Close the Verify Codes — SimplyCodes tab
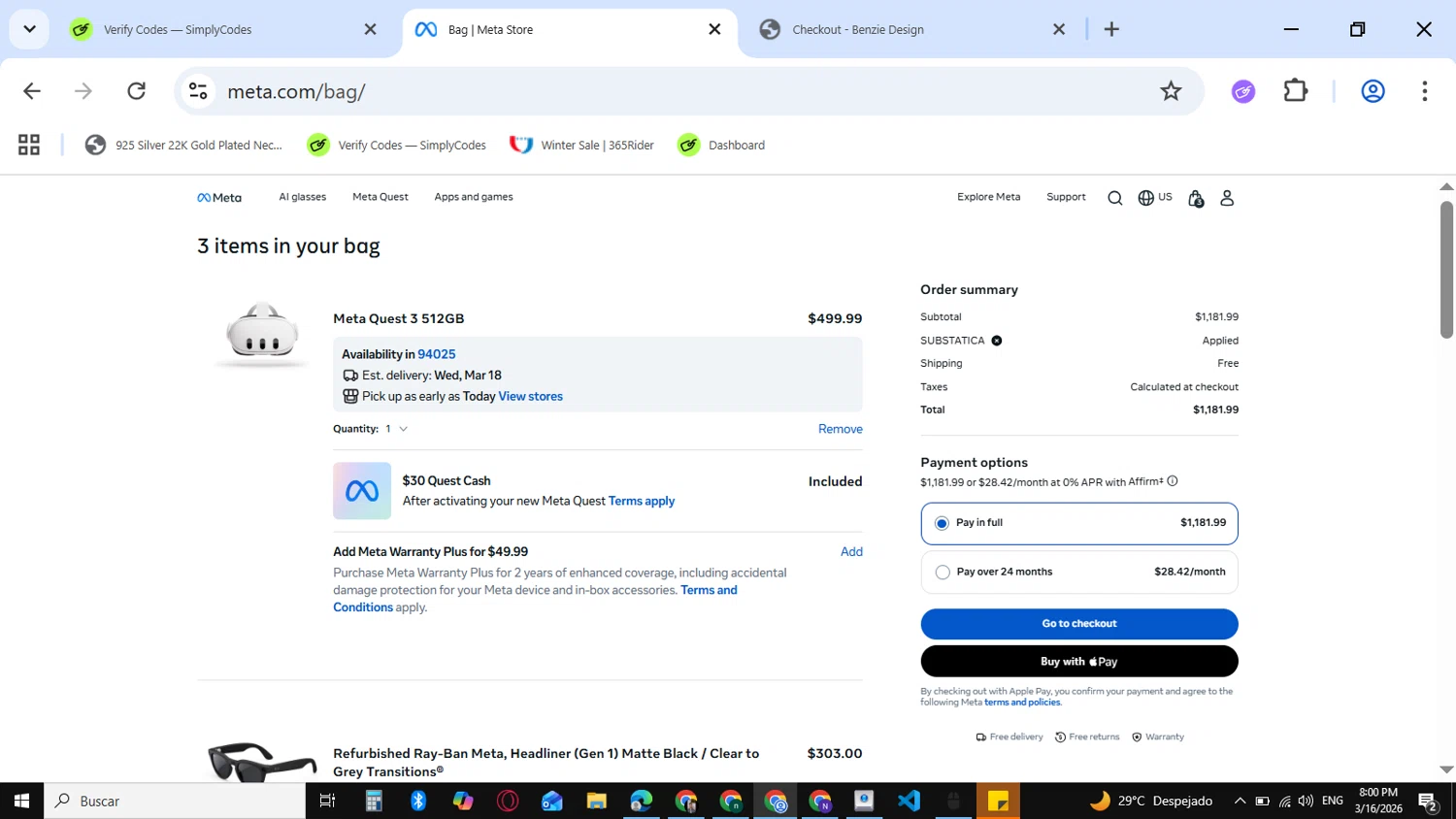Viewport: 1456px width, 819px height. point(370,29)
